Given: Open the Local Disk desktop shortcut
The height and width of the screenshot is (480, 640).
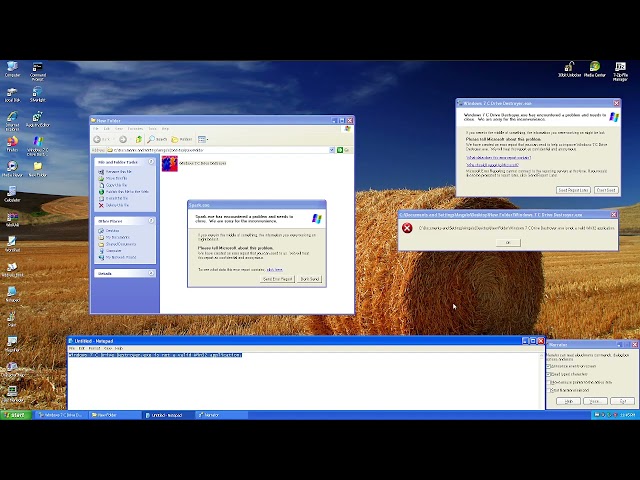Looking at the screenshot, I should click(12, 94).
